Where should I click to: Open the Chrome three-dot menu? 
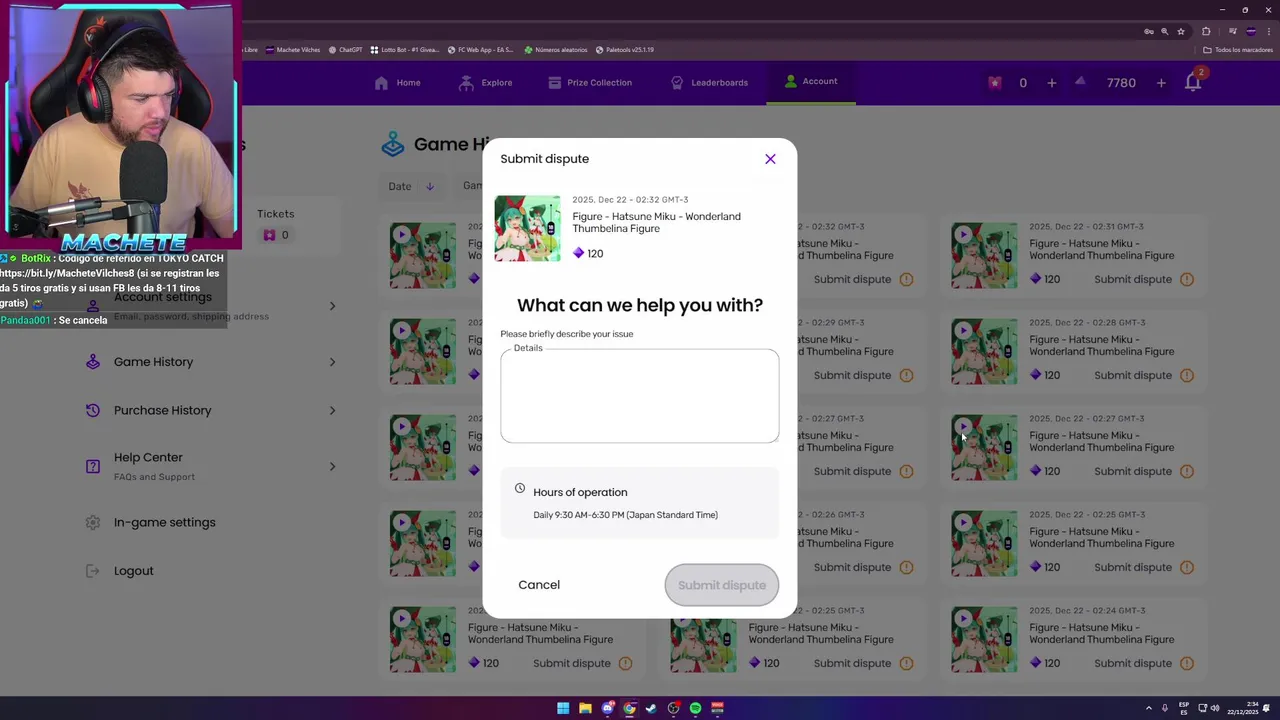1269,31
